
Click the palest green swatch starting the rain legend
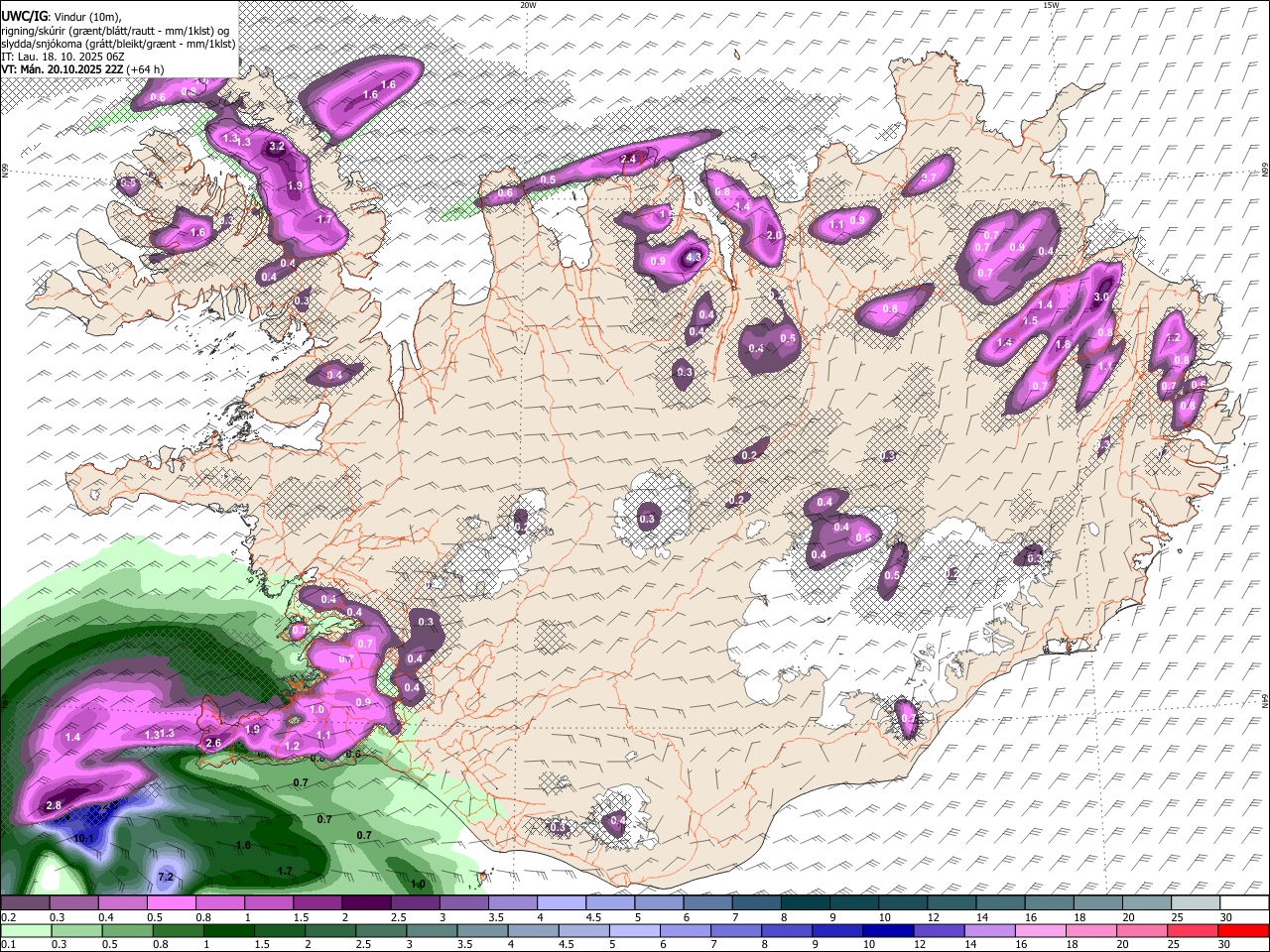coord(25,930)
